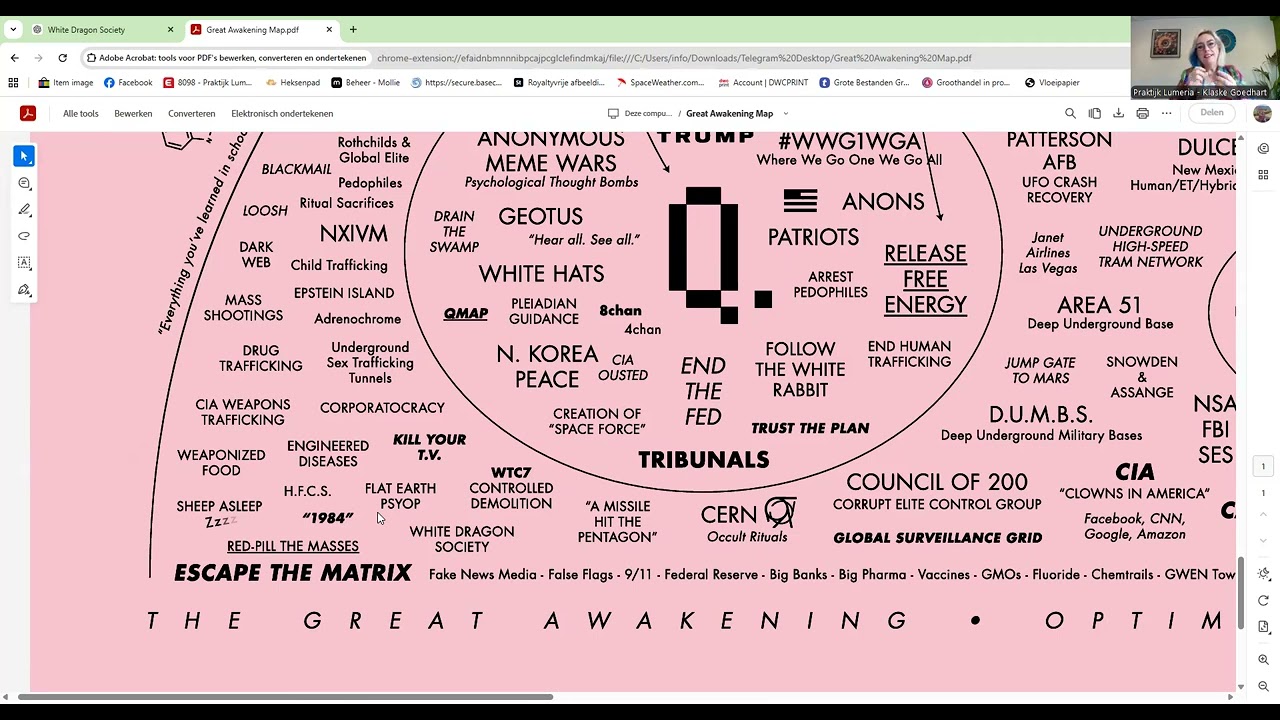
Task: Click the COUNCIL OF 200 text
Action: 937,482
